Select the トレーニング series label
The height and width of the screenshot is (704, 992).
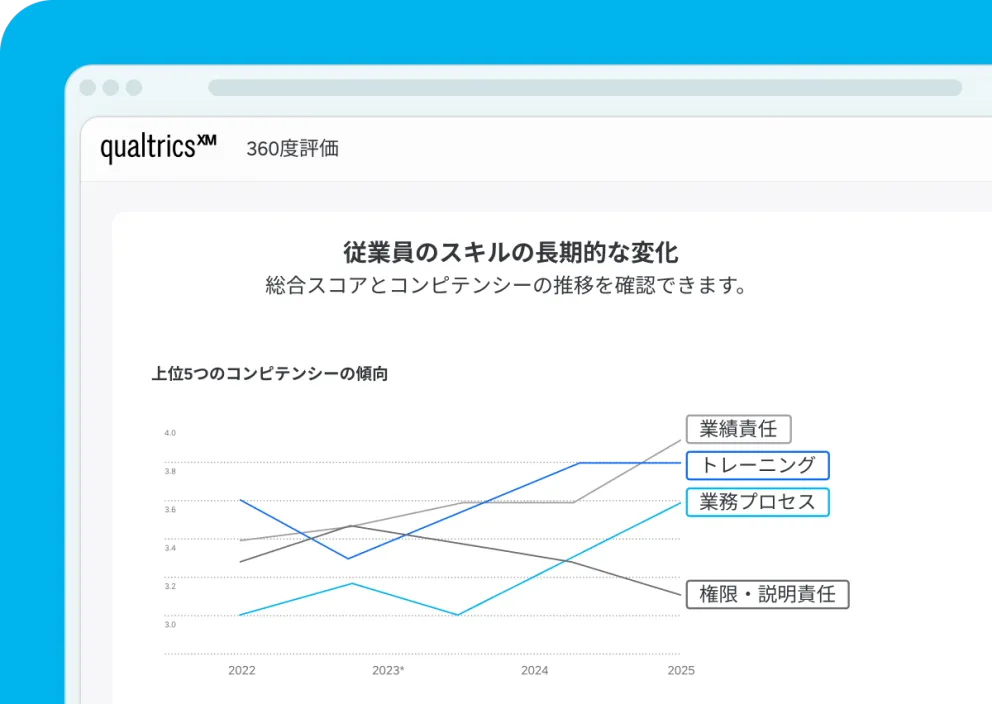757,465
